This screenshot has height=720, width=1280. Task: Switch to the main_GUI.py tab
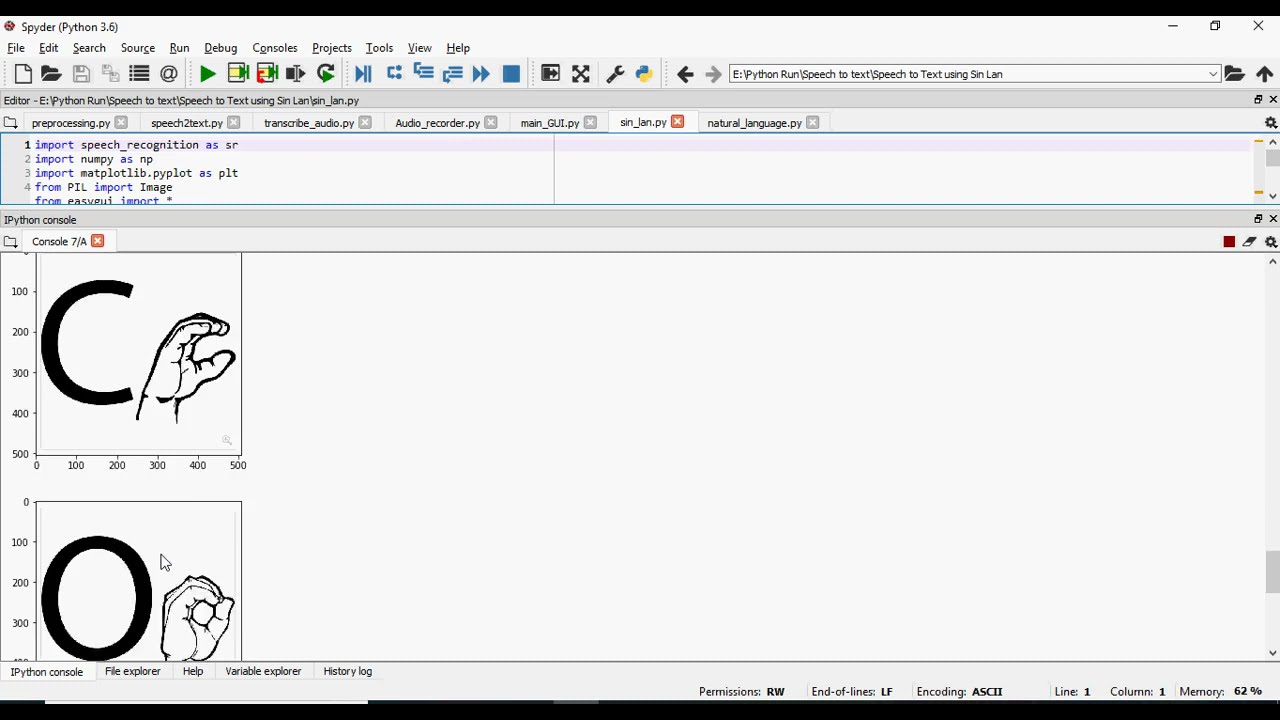click(x=550, y=123)
